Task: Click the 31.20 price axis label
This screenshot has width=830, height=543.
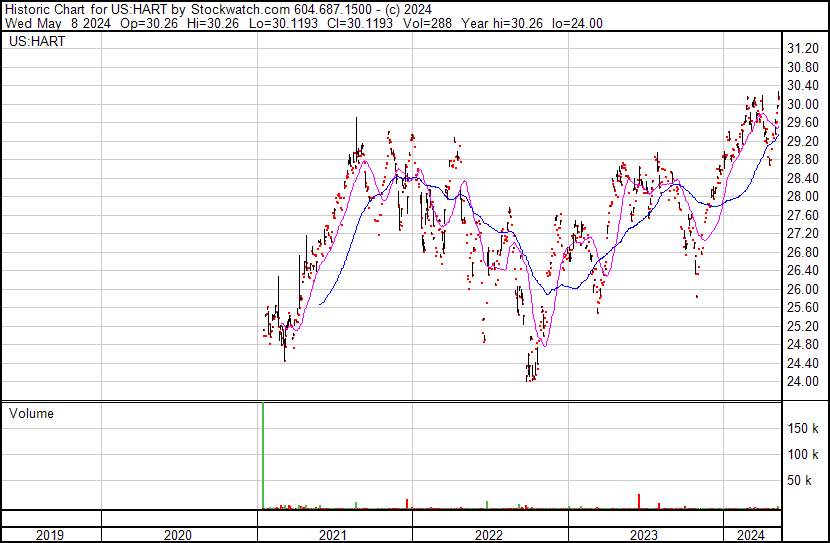Action: [803, 49]
